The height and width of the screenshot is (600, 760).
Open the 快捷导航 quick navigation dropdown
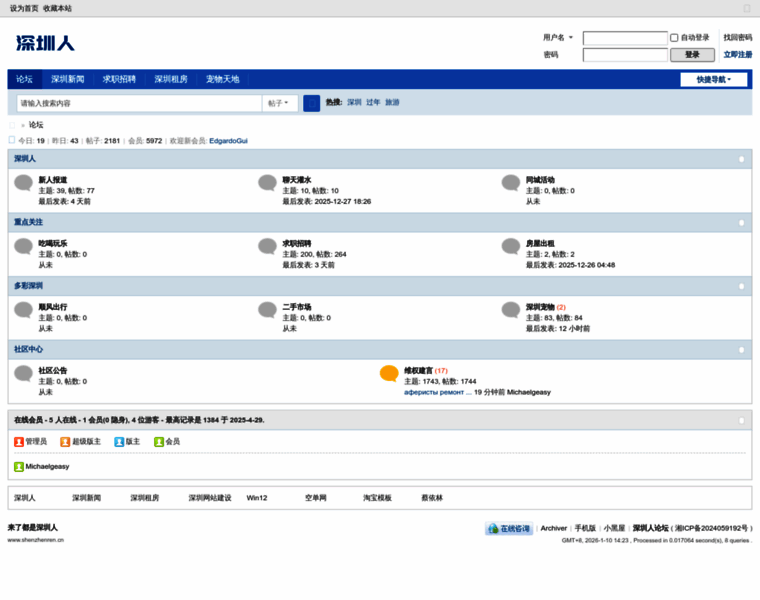[x=713, y=79]
